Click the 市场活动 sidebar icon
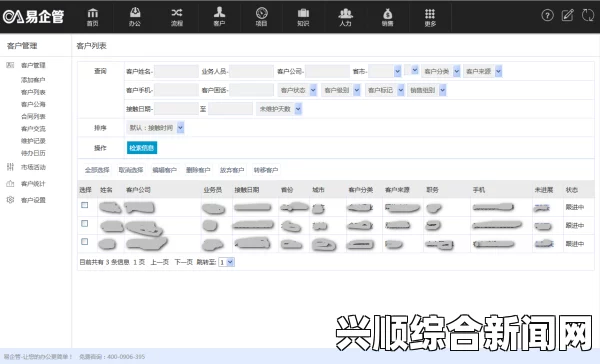600x364 pixels. 10,167
